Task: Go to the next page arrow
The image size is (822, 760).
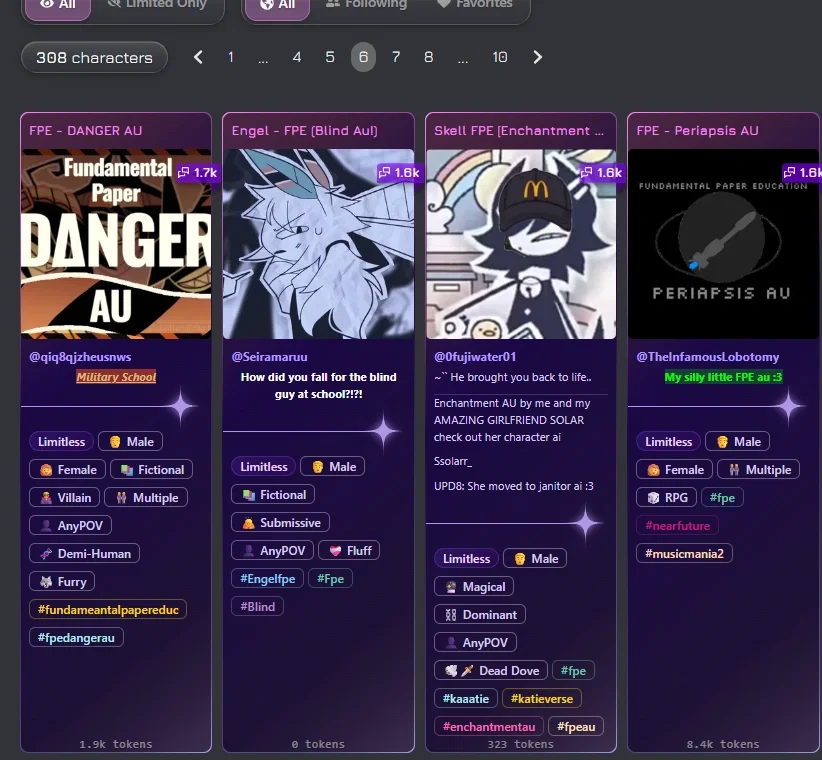Action: 537,57
